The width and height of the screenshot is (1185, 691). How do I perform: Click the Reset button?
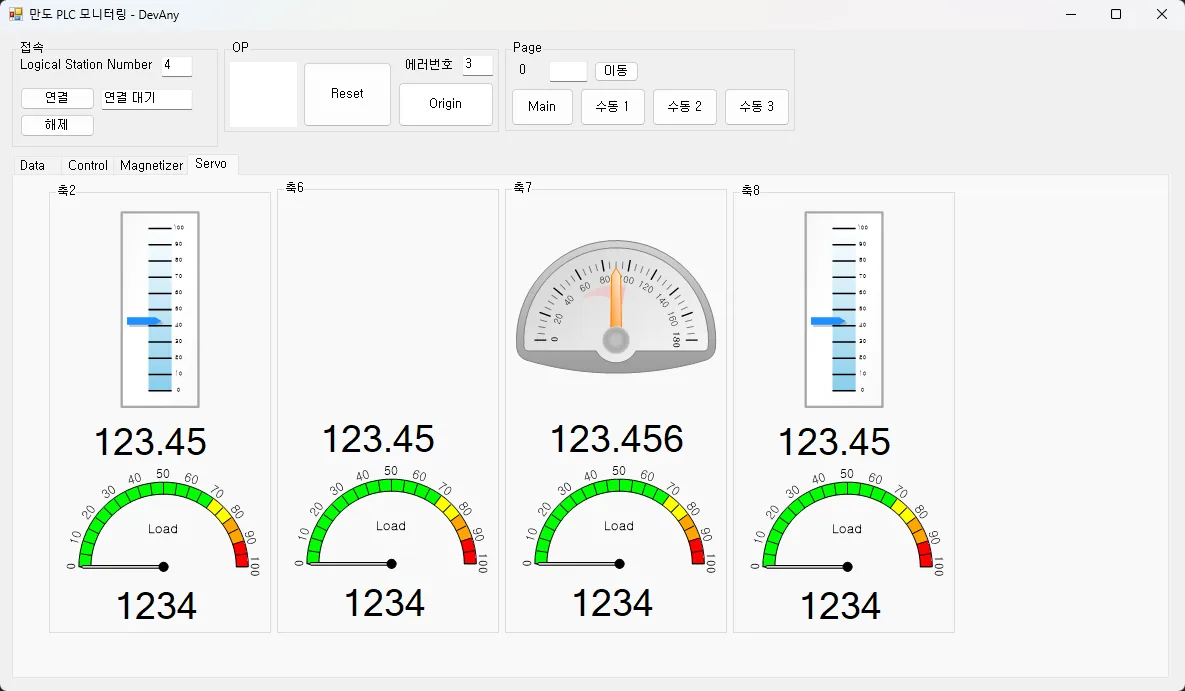pyautogui.click(x=348, y=94)
